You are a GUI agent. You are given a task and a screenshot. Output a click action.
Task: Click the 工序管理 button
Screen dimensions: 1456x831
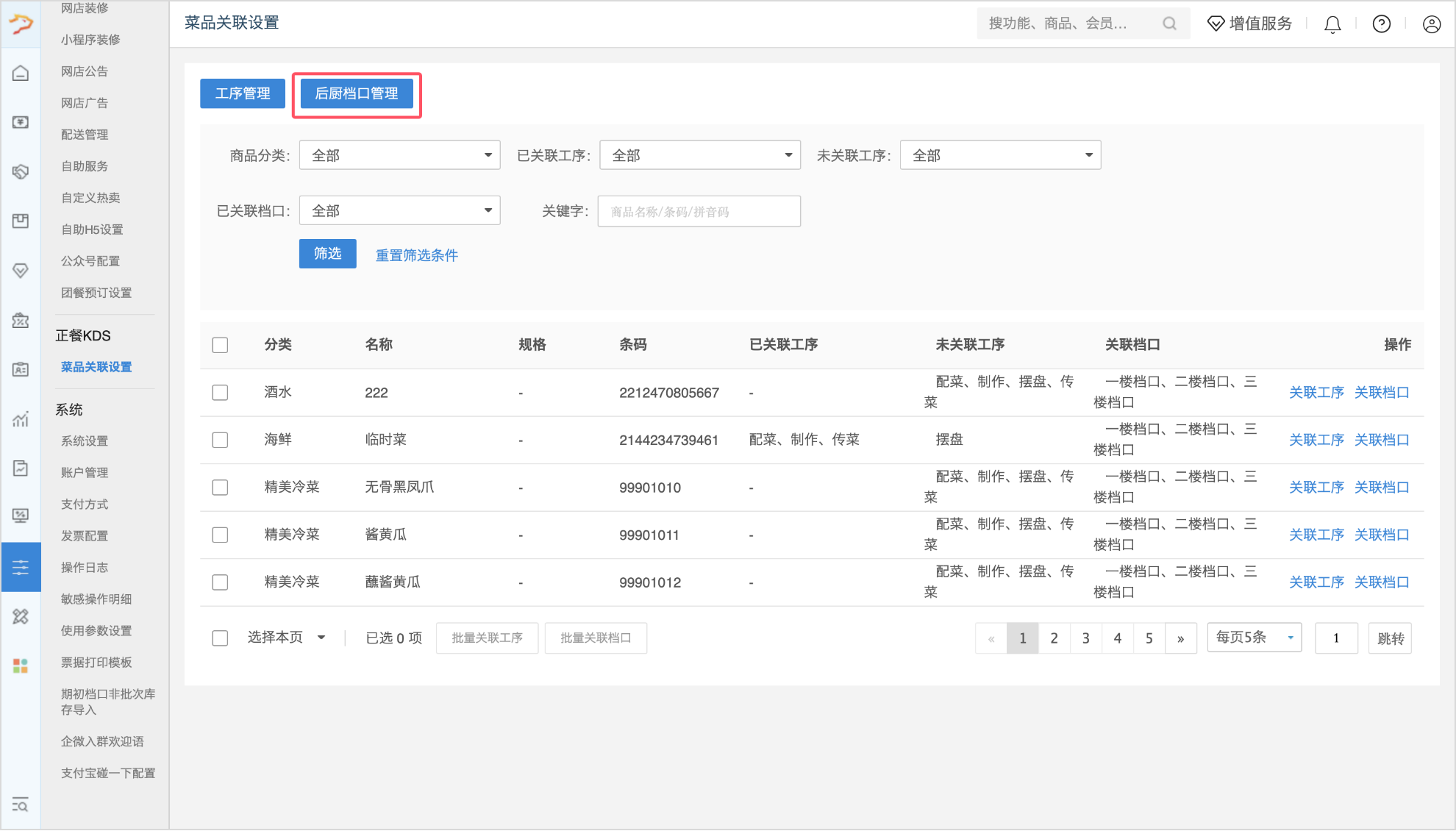pyautogui.click(x=243, y=93)
